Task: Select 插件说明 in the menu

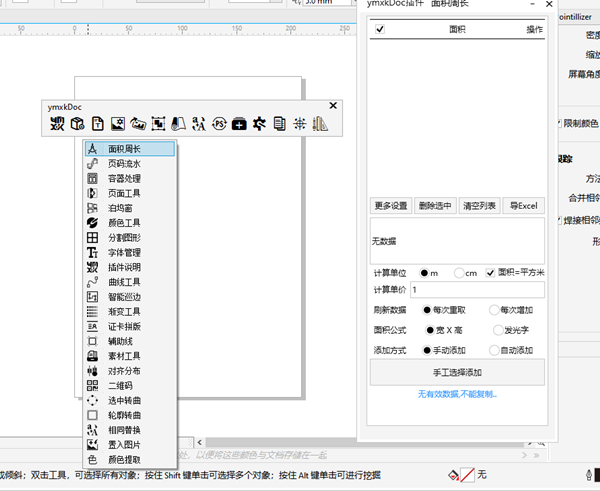Action: (130, 267)
